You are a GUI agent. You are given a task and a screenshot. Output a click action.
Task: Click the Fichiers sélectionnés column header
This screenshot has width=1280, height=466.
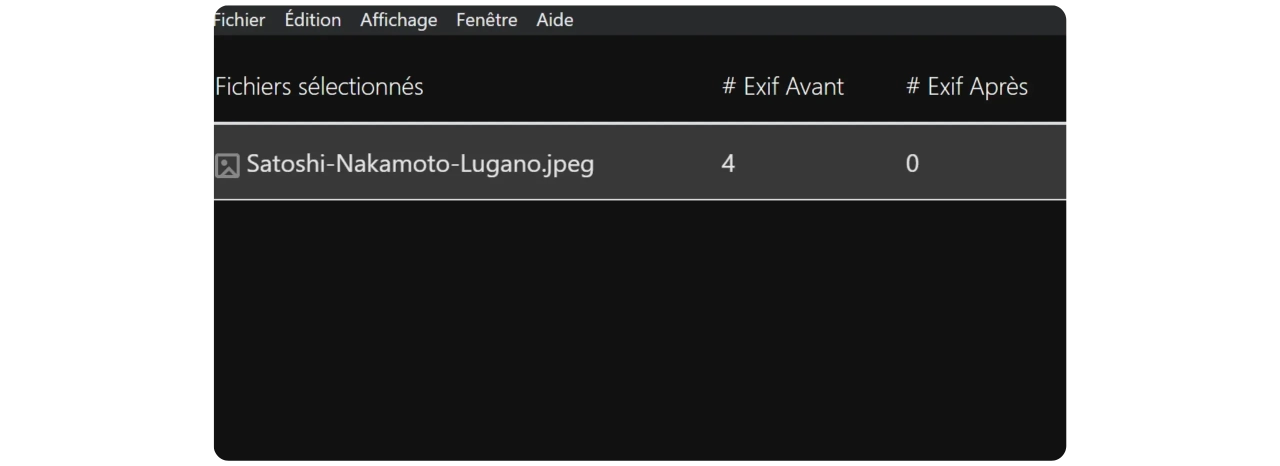[x=319, y=87]
